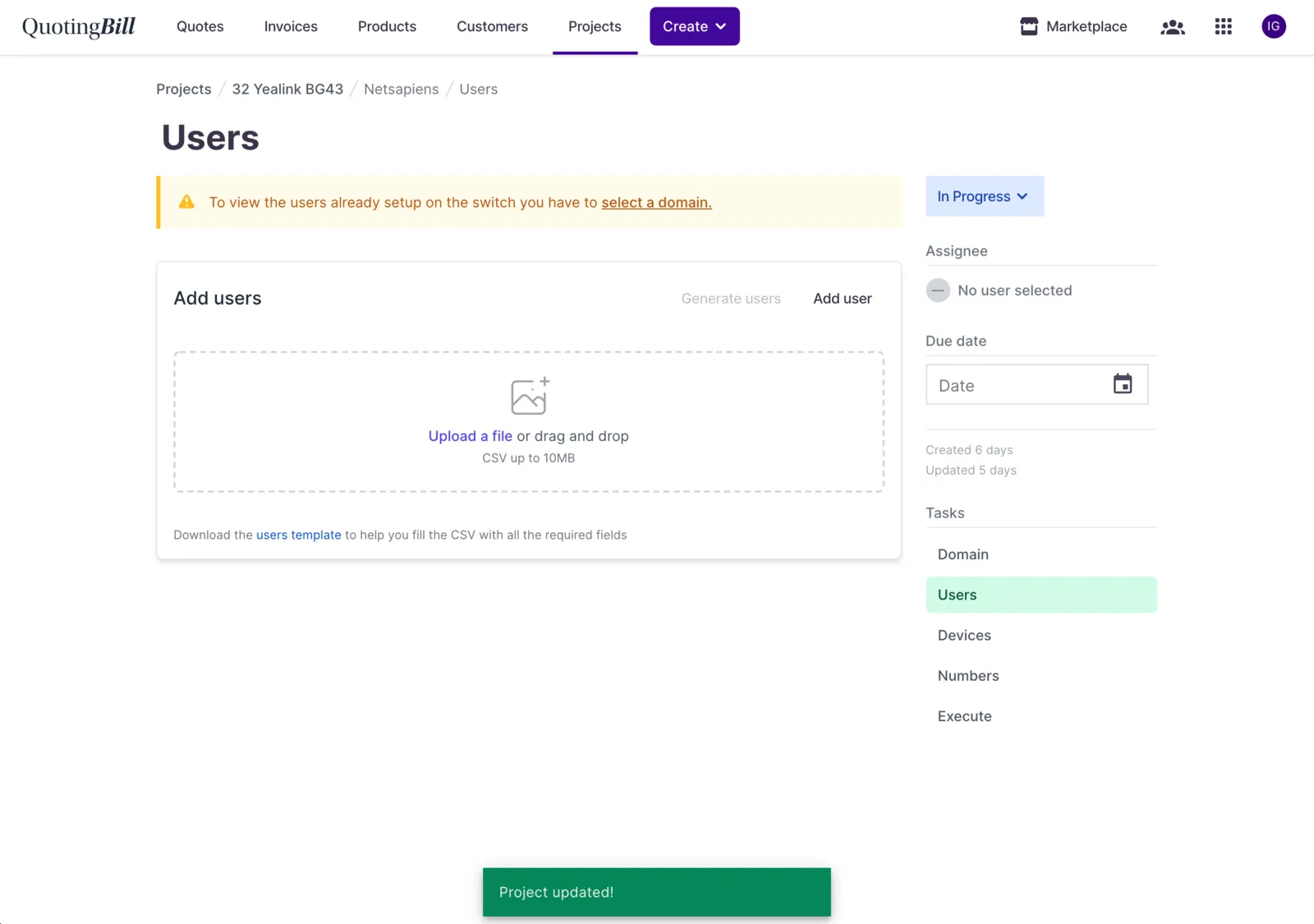Click the Upload a file link
Image resolution: width=1314 pixels, height=924 pixels.
469,436
